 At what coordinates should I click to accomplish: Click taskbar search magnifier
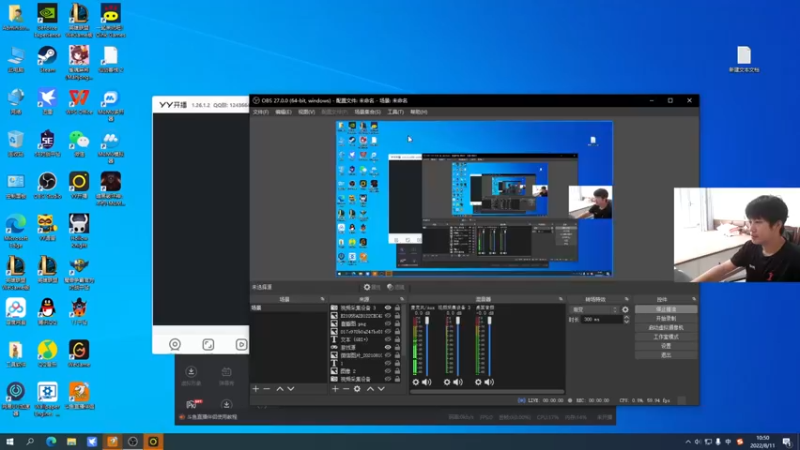[x=30, y=442]
